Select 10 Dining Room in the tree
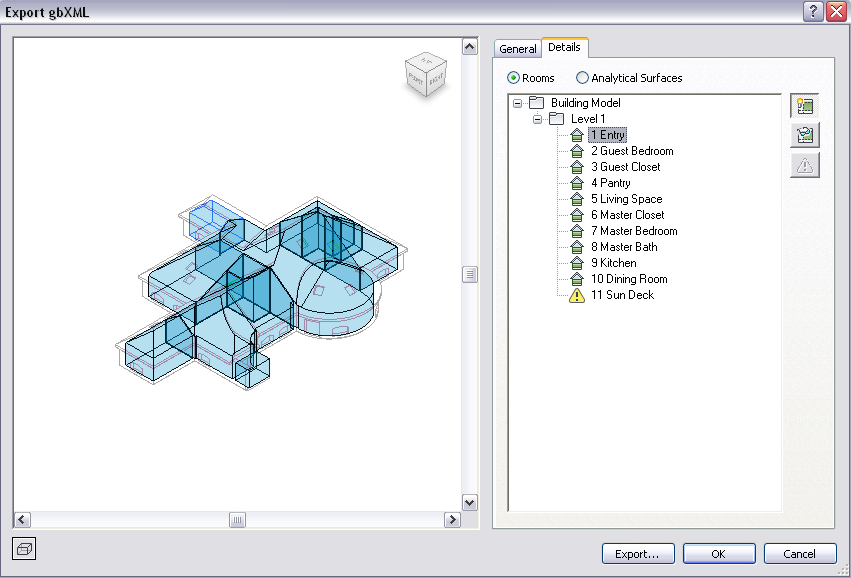The image size is (851, 578). point(629,279)
